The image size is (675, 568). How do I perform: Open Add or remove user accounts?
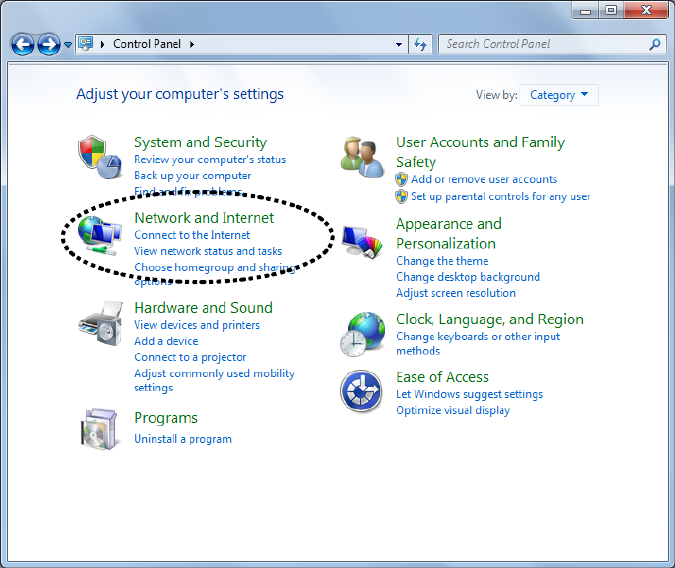click(x=484, y=179)
